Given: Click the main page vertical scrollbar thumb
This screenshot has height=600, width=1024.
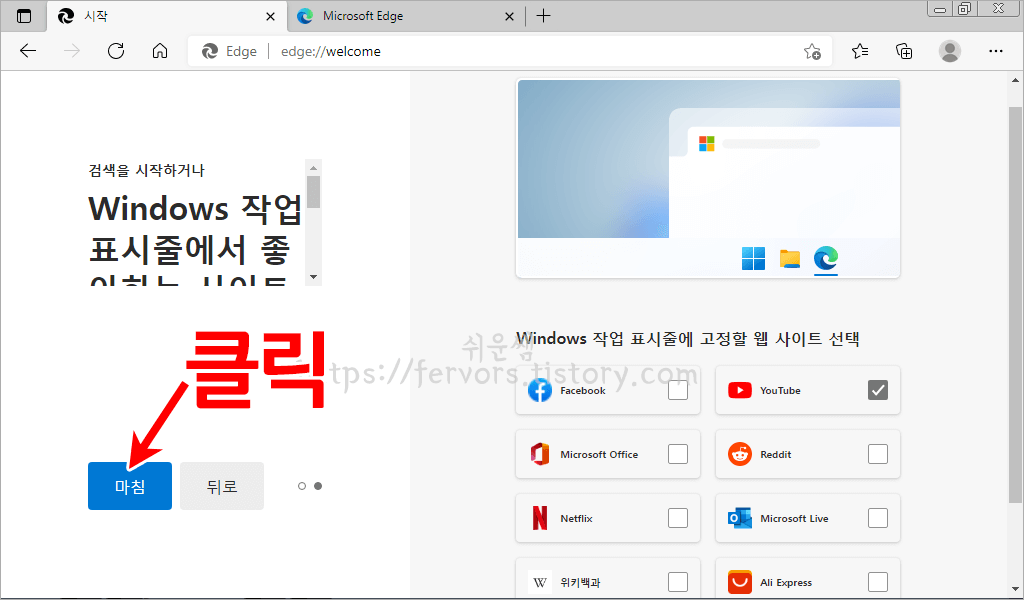Looking at the screenshot, I should pos(1016,304).
